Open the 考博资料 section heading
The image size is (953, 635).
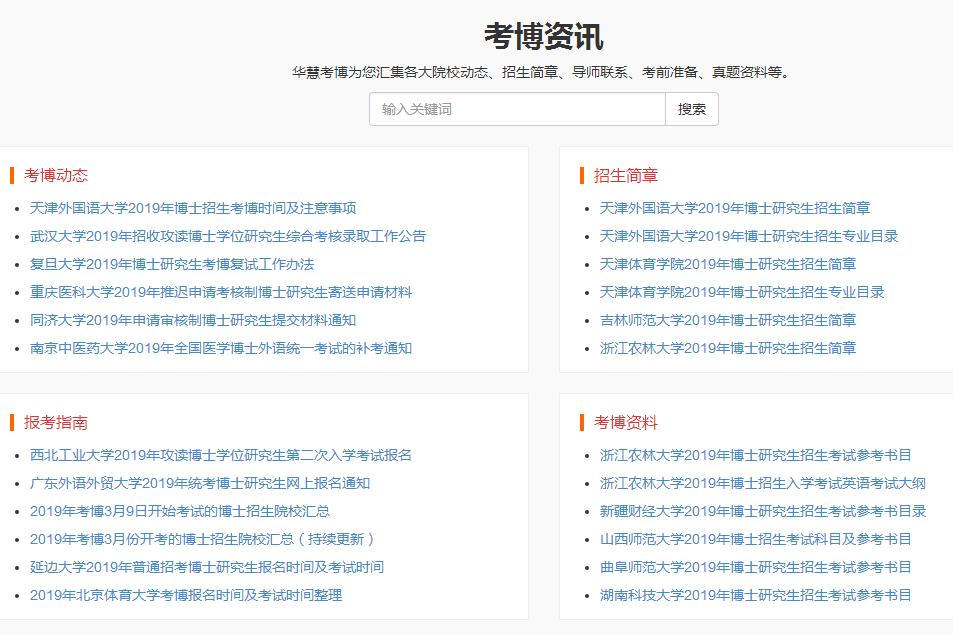(625, 422)
